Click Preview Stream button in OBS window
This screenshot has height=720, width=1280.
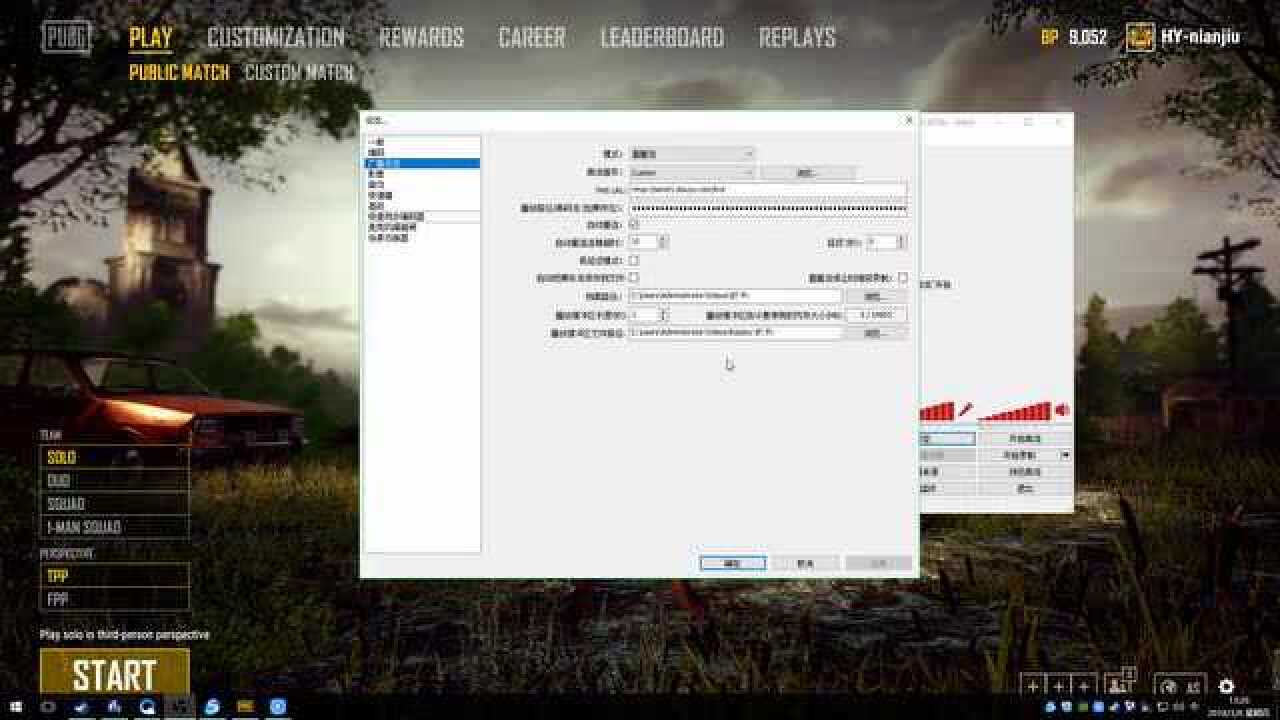pyautogui.click(x=1024, y=471)
